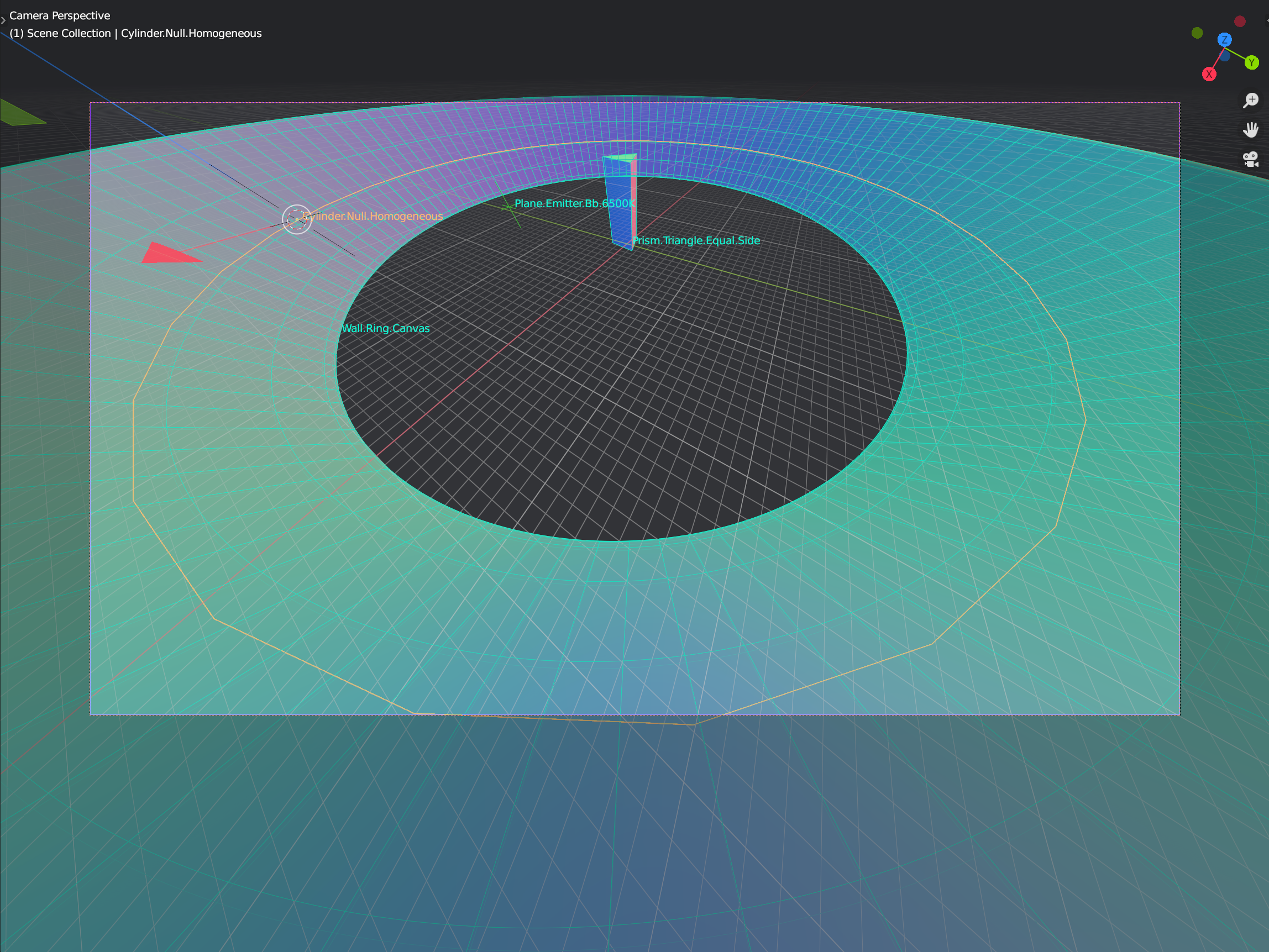This screenshot has width=1269, height=952.
Task: Click the Camera Perspective view text
Action: click(60, 15)
